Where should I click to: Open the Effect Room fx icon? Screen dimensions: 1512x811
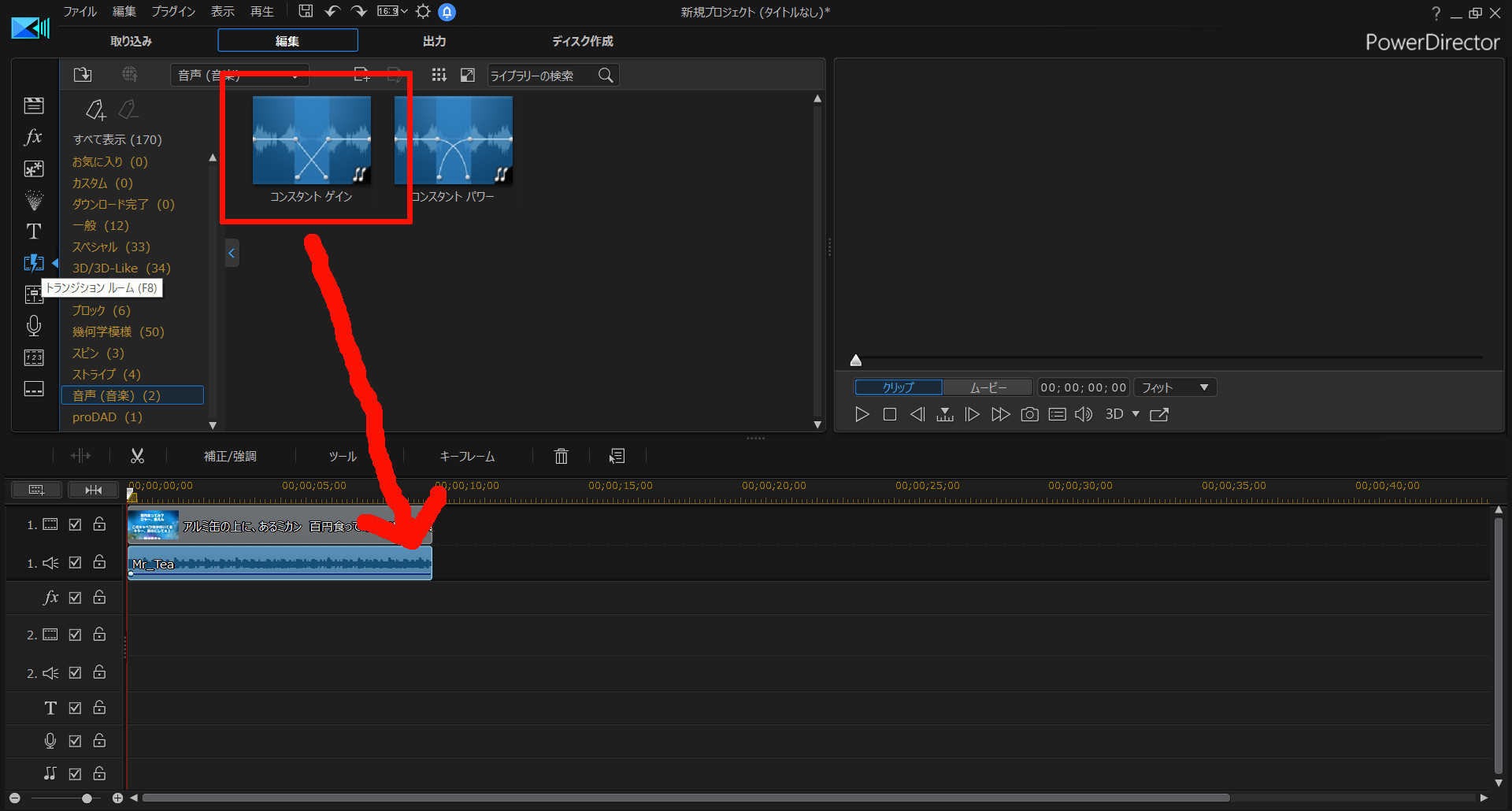(33, 137)
